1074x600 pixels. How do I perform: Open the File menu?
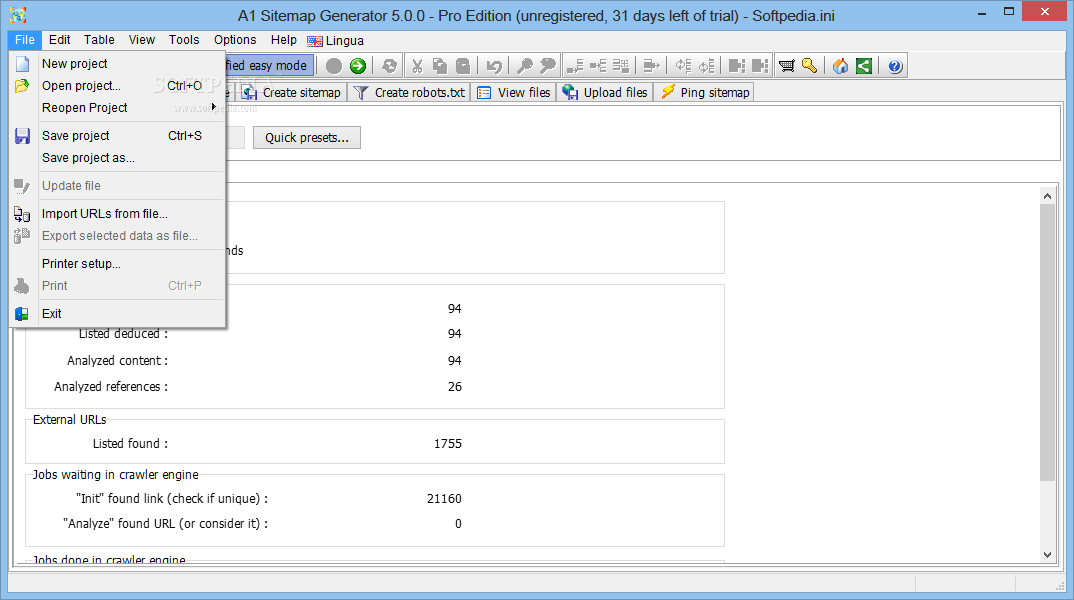click(25, 40)
